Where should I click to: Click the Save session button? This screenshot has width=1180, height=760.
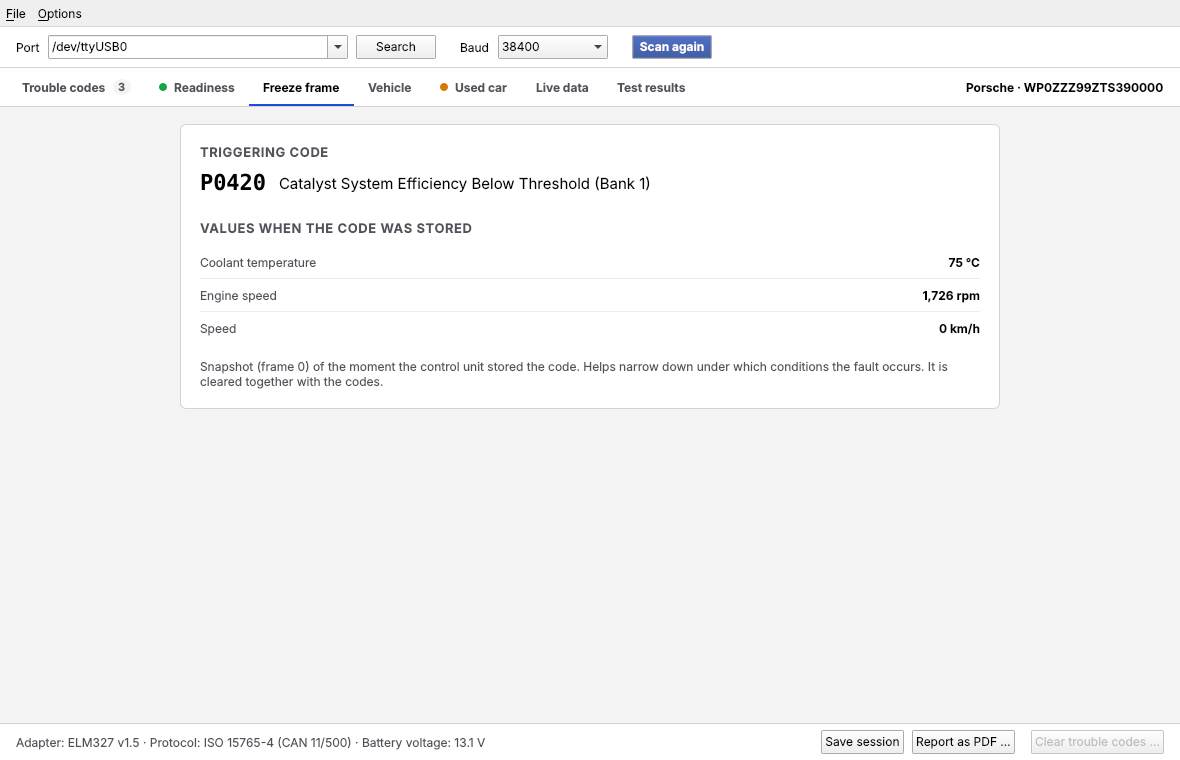click(862, 742)
